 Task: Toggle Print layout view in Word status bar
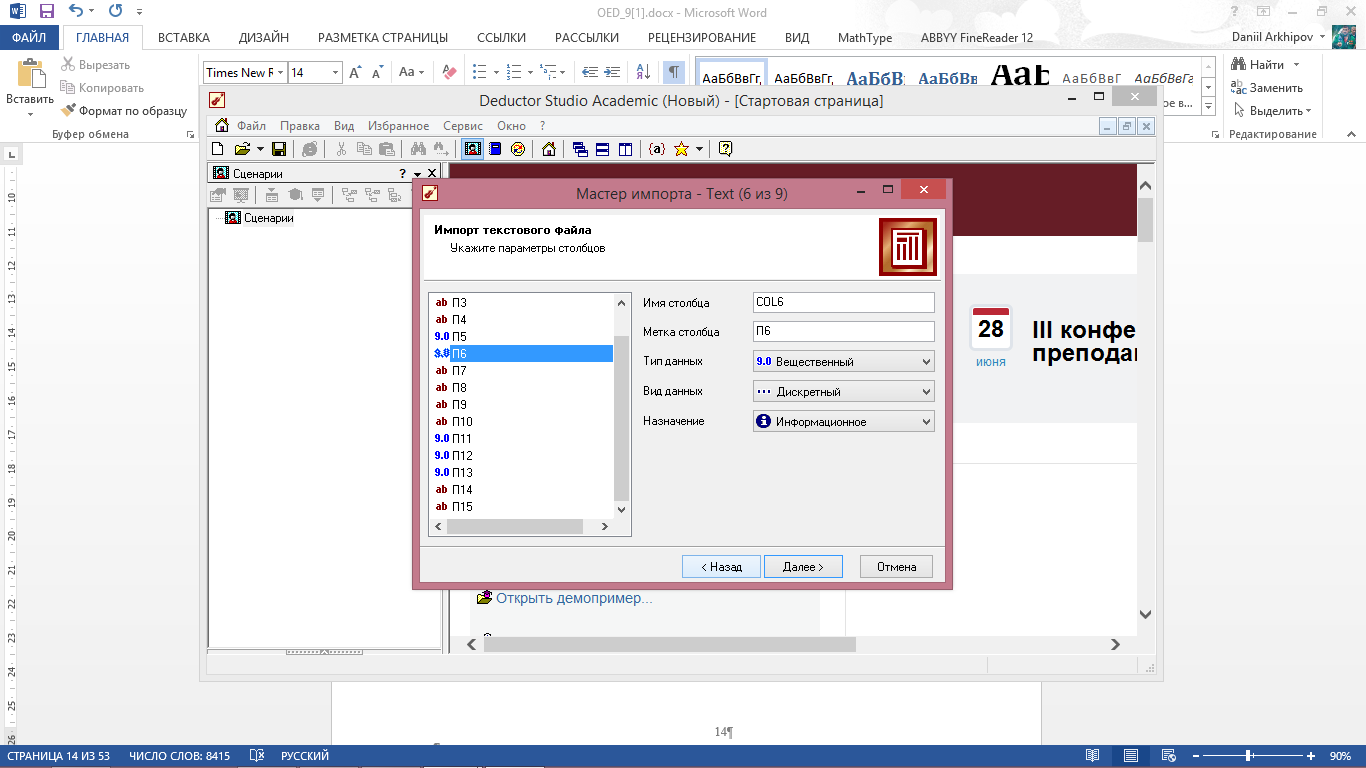[x=1130, y=756]
